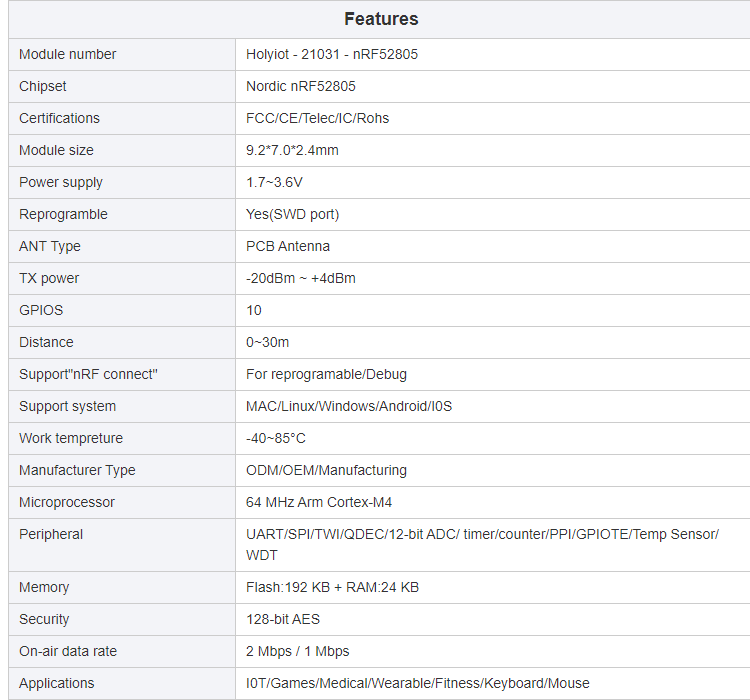Click the '2 Mbps / 1 Mbps' value
Image resolution: width=750 pixels, height=700 pixels.
(298, 652)
